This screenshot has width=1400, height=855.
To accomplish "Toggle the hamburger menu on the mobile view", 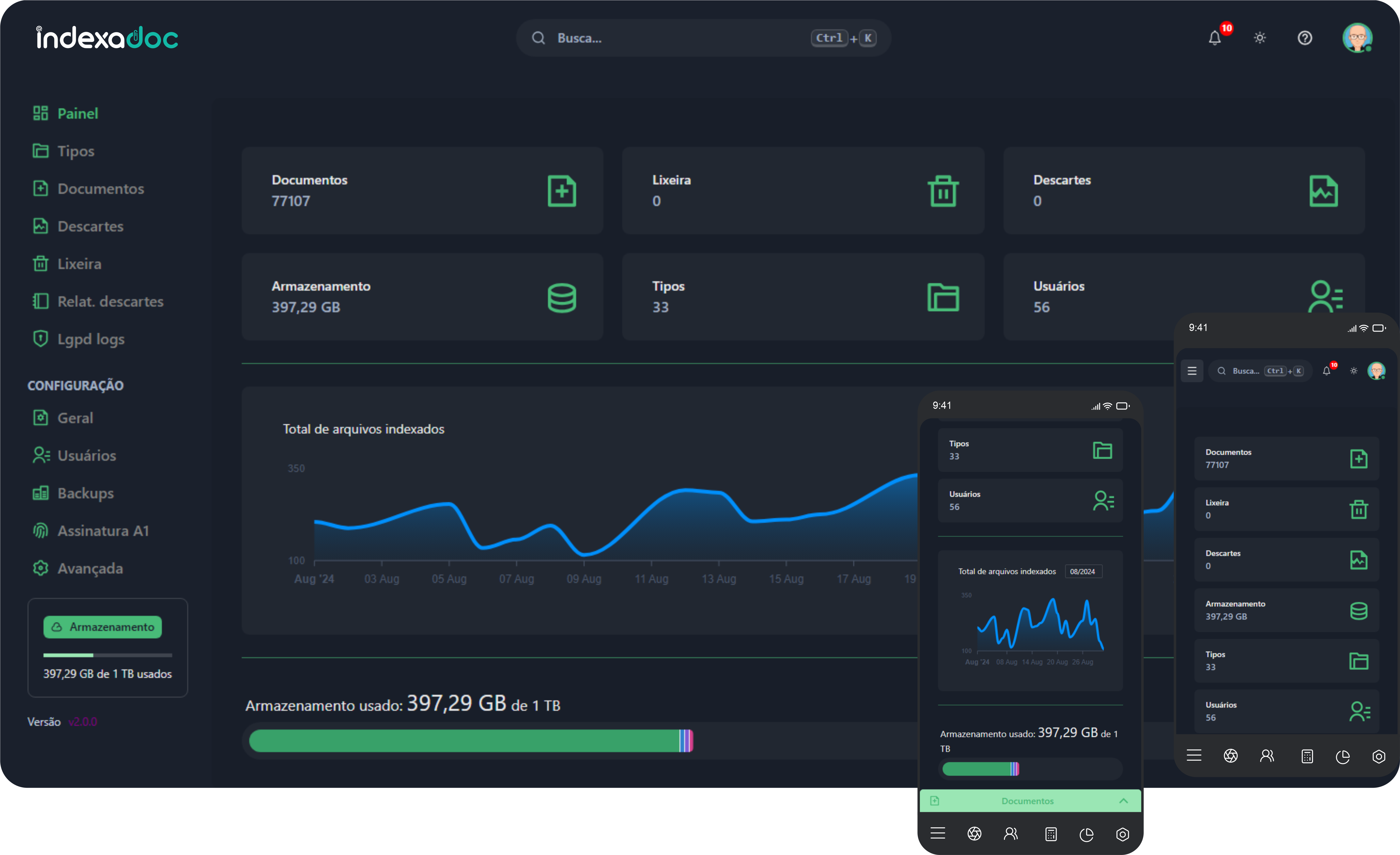I will pos(1193,371).
